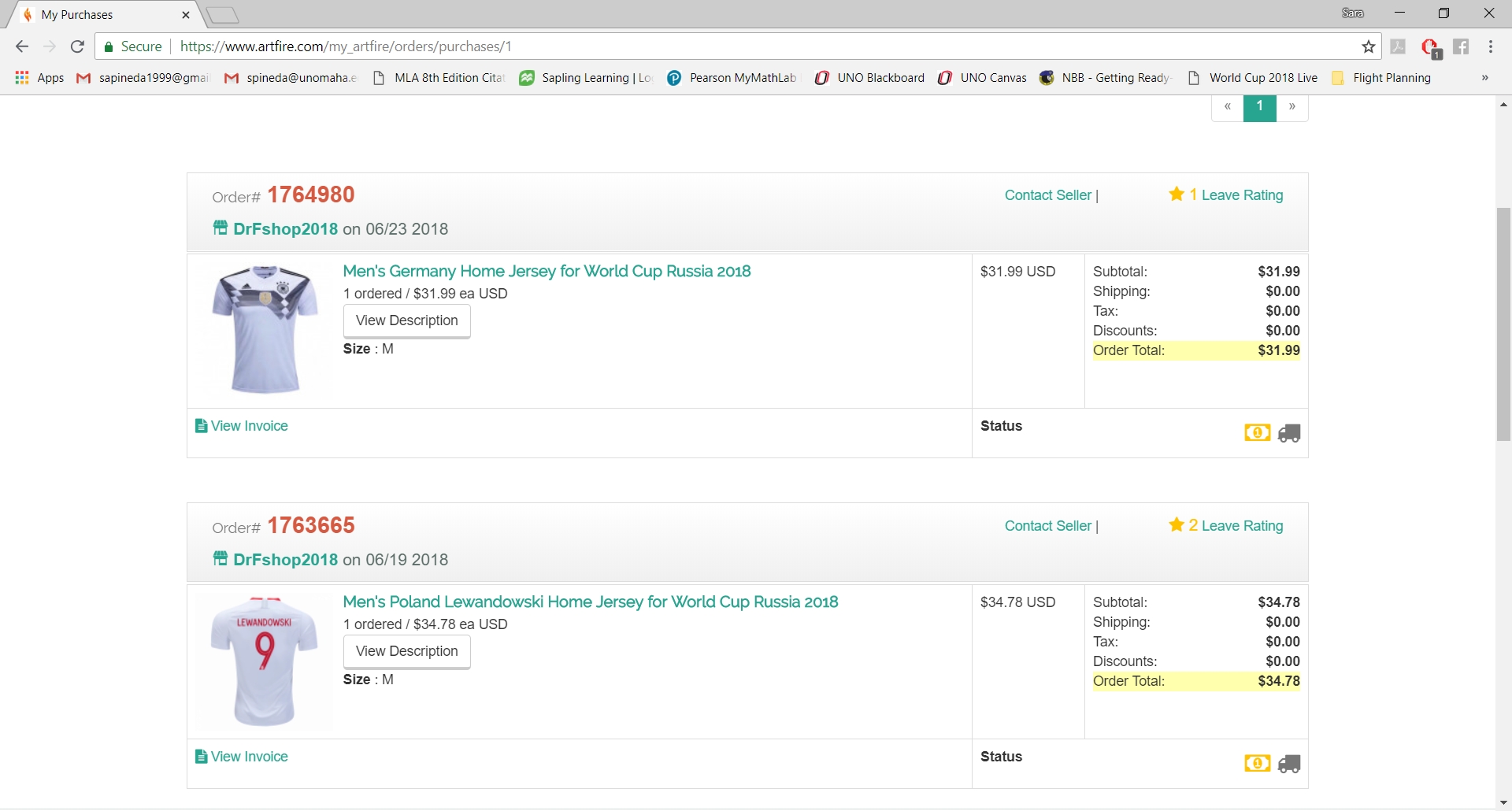Image resolution: width=1512 pixels, height=811 pixels.
Task: Click the Secure padlock in the address bar
Action: (108, 46)
